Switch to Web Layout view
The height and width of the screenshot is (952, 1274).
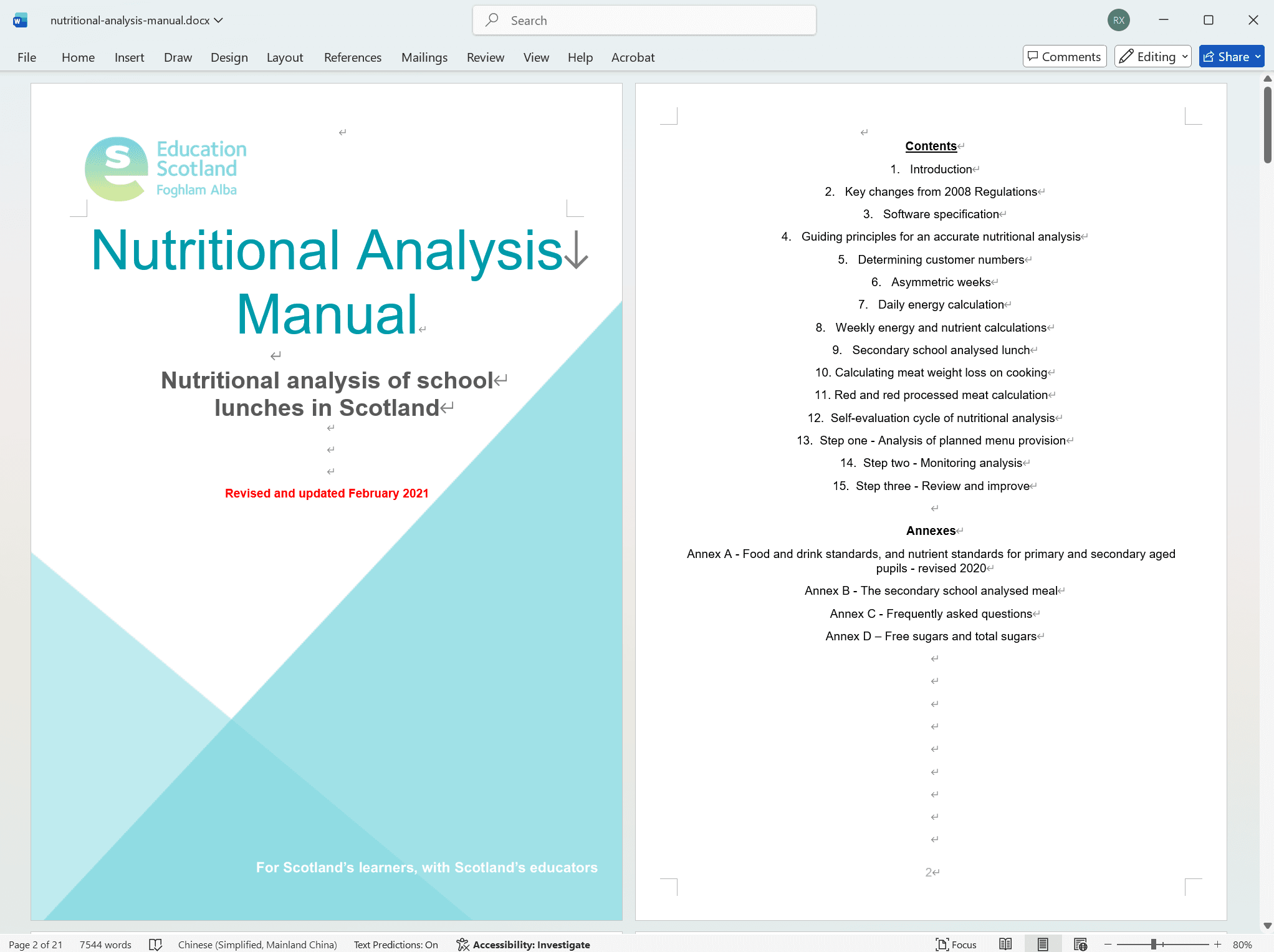[1080, 944]
